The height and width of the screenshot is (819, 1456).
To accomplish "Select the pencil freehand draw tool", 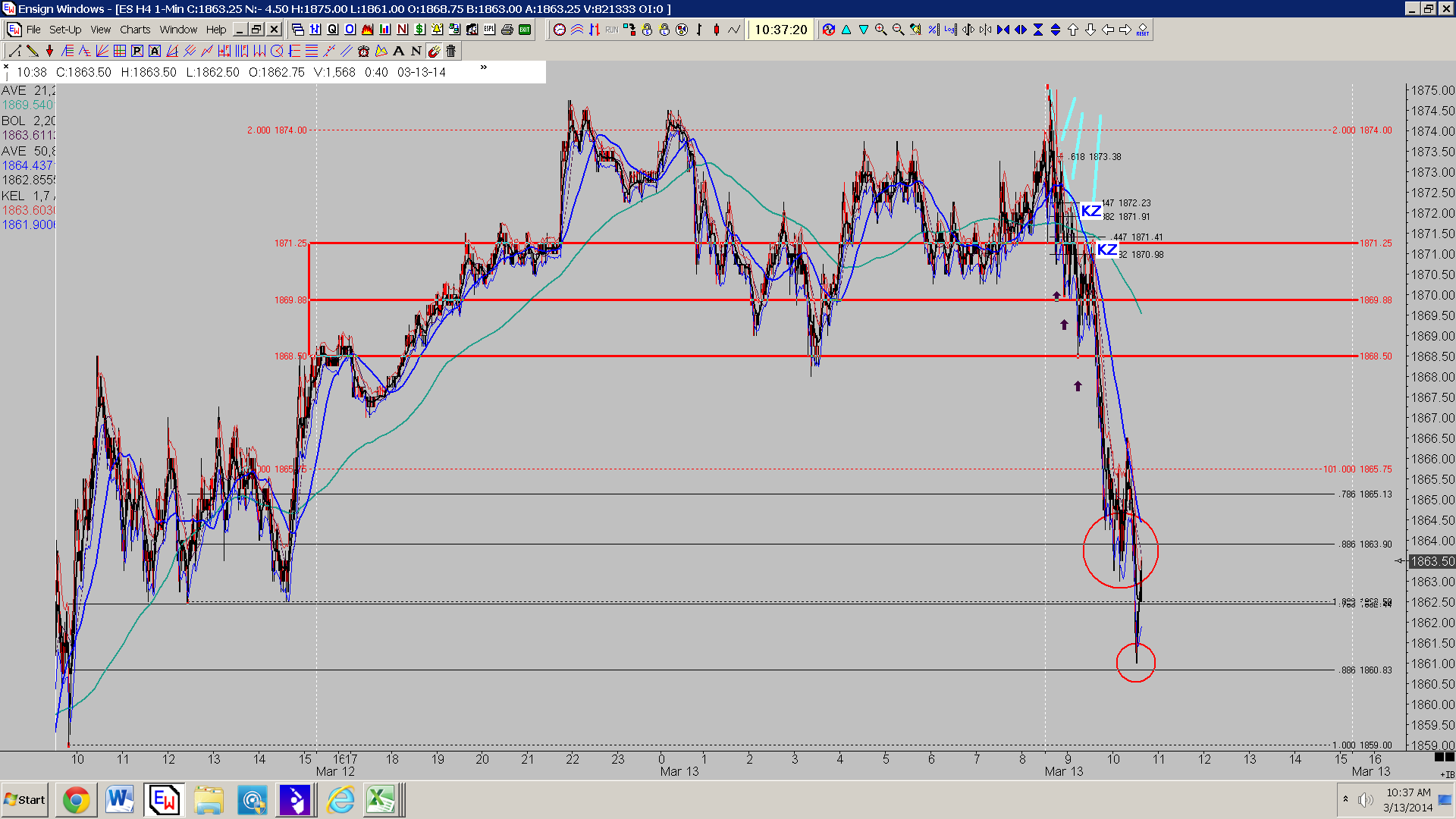I will [33, 51].
